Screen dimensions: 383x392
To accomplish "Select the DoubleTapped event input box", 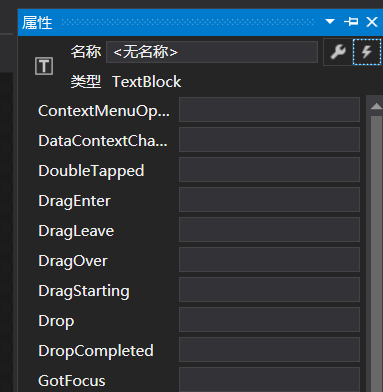I will 269,170.
